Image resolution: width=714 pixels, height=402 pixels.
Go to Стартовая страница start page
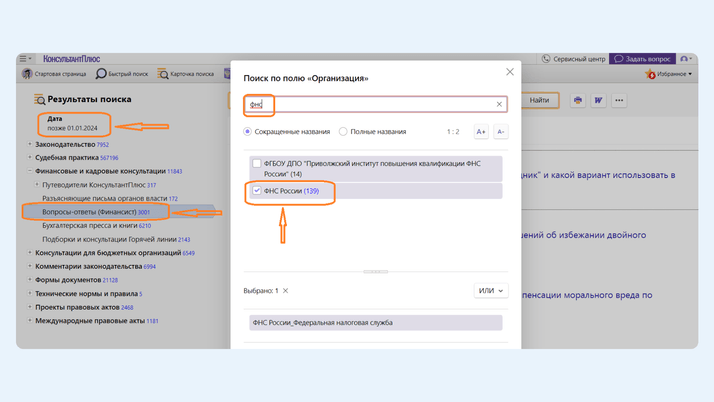[x=54, y=74]
